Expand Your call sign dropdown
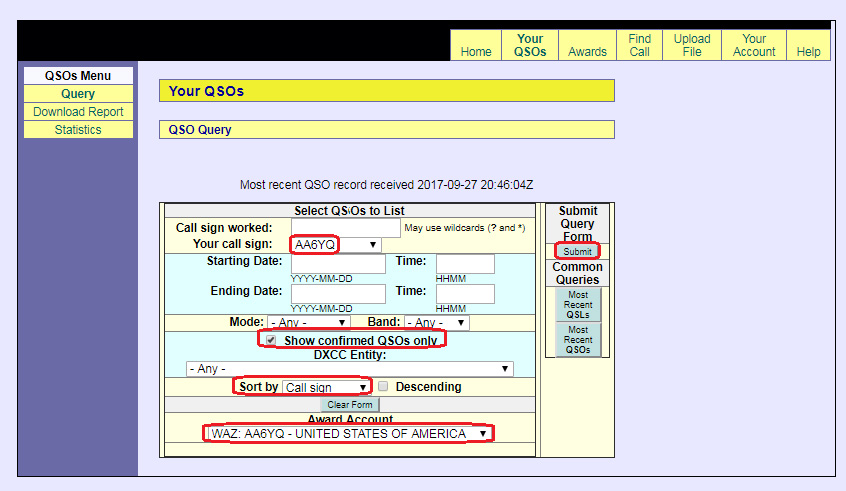The image size is (846, 491). tap(335, 245)
